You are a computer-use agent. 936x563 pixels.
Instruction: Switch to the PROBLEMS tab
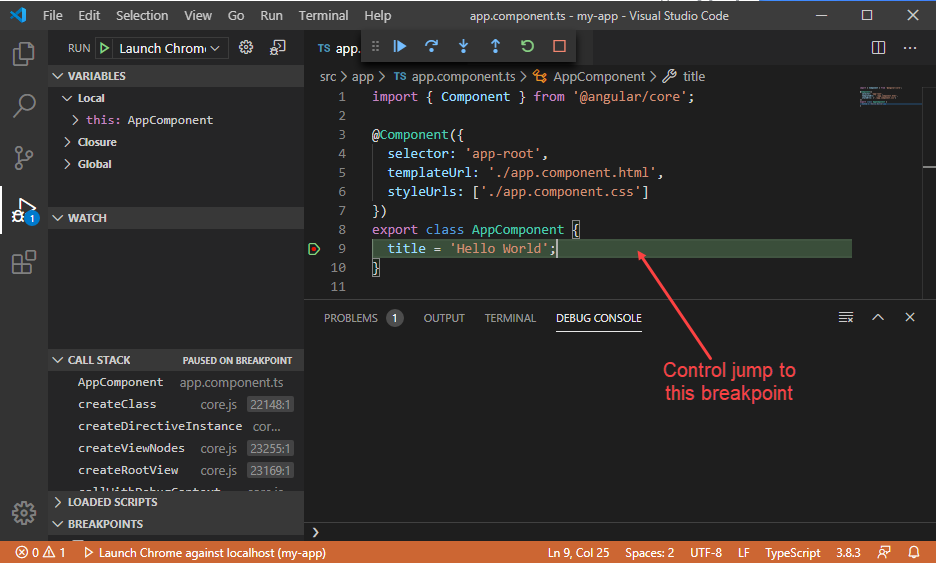click(351, 318)
